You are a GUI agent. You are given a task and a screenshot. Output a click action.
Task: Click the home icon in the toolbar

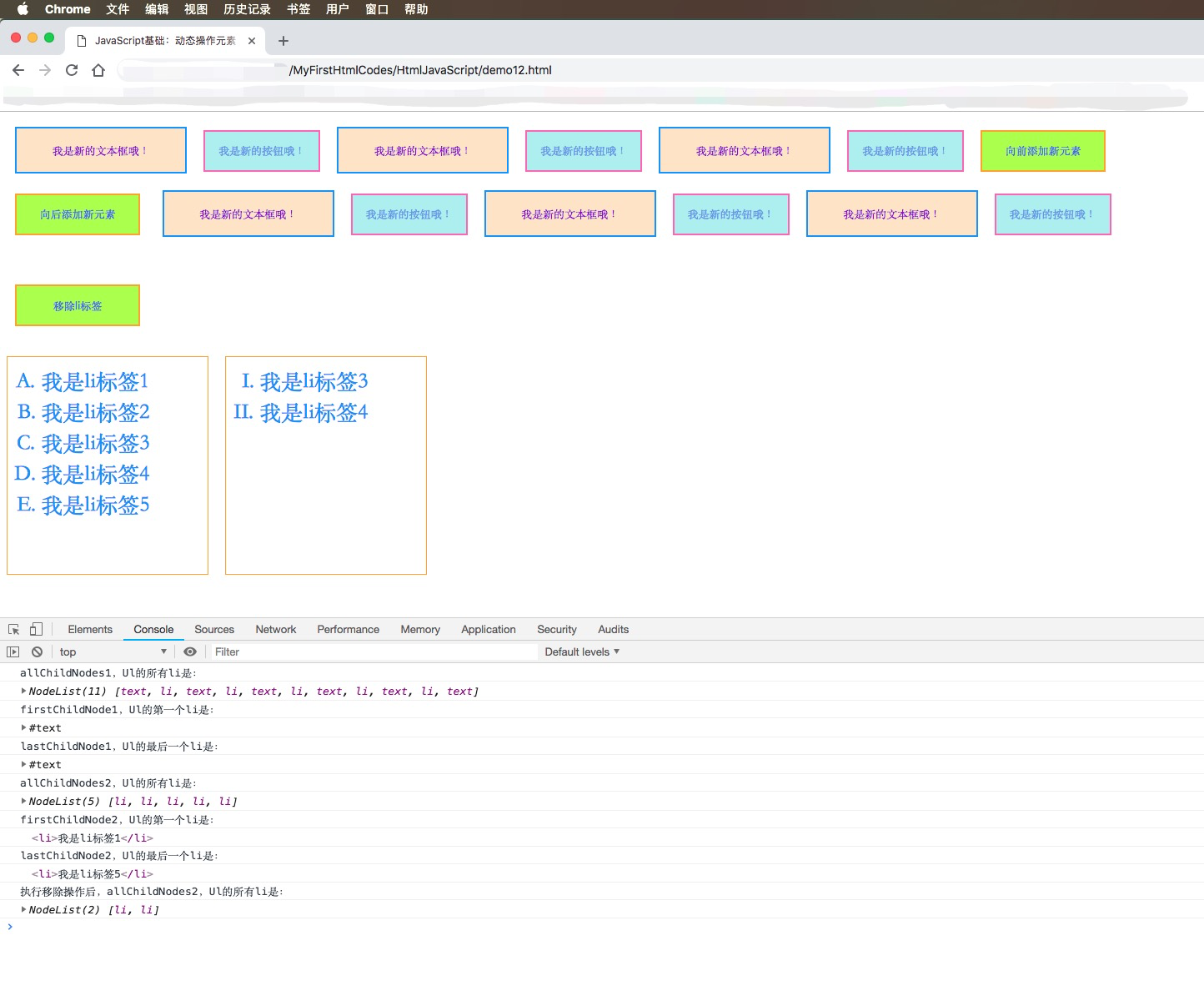pyautogui.click(x=98, y=70)
